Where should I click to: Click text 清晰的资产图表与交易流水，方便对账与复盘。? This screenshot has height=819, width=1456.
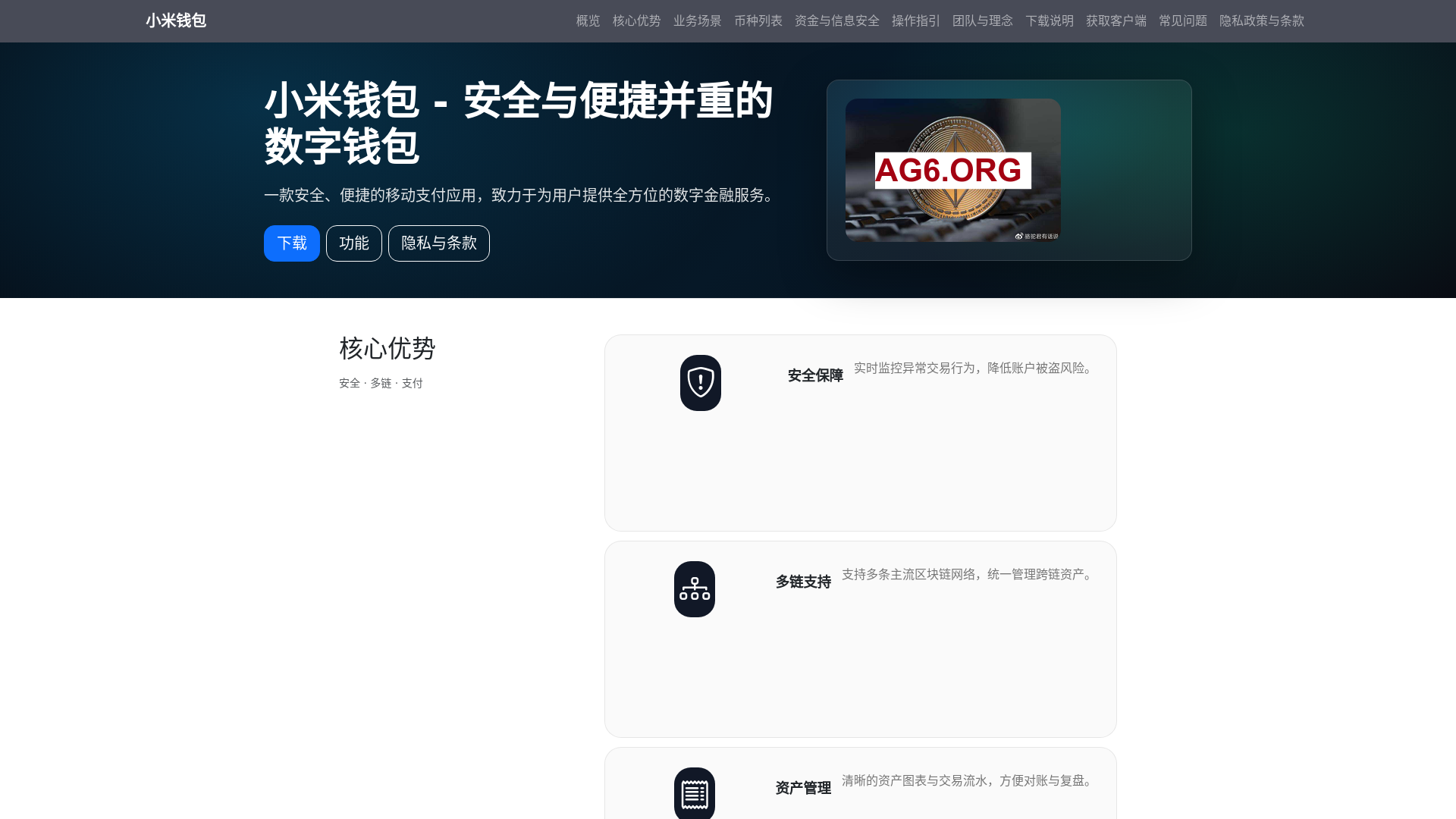[969, 780]
